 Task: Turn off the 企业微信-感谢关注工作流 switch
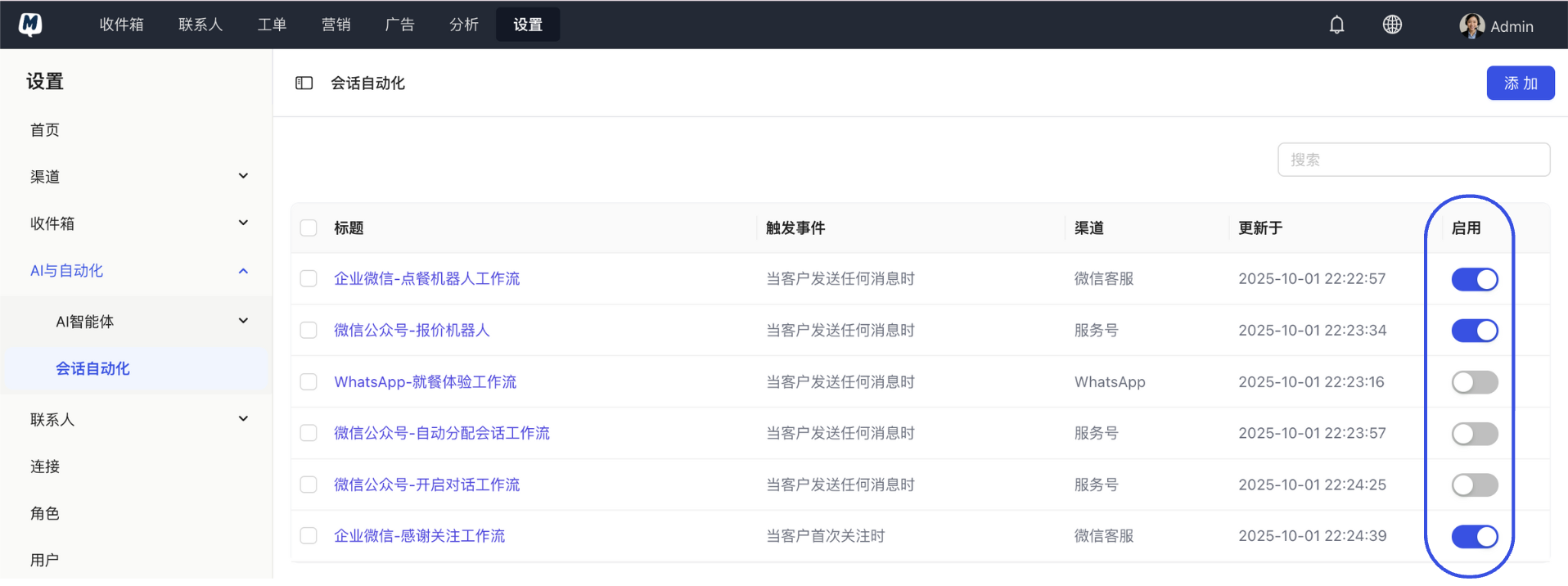[x=1474, y=536]
